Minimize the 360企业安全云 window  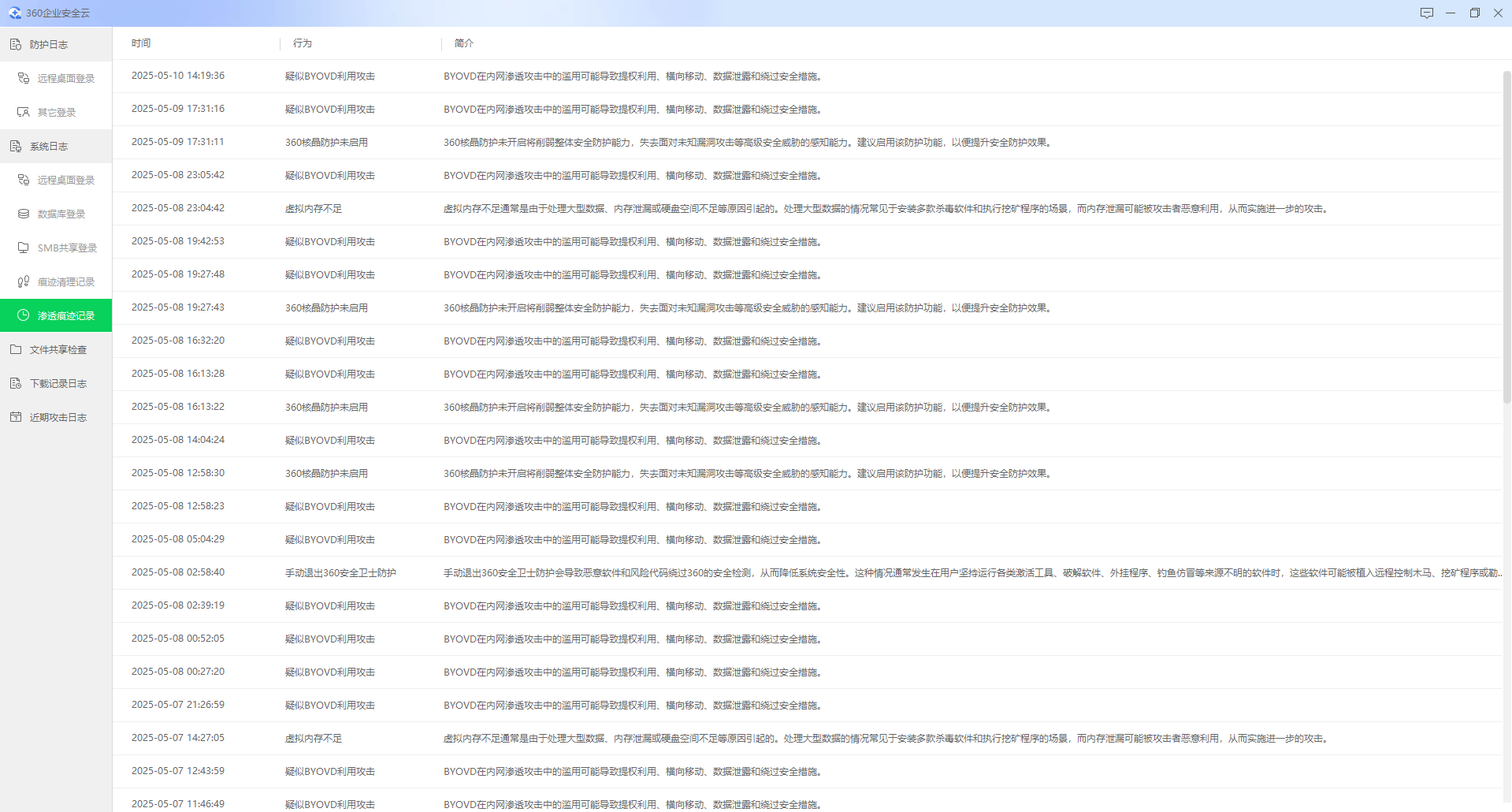tap(1451, 13)
